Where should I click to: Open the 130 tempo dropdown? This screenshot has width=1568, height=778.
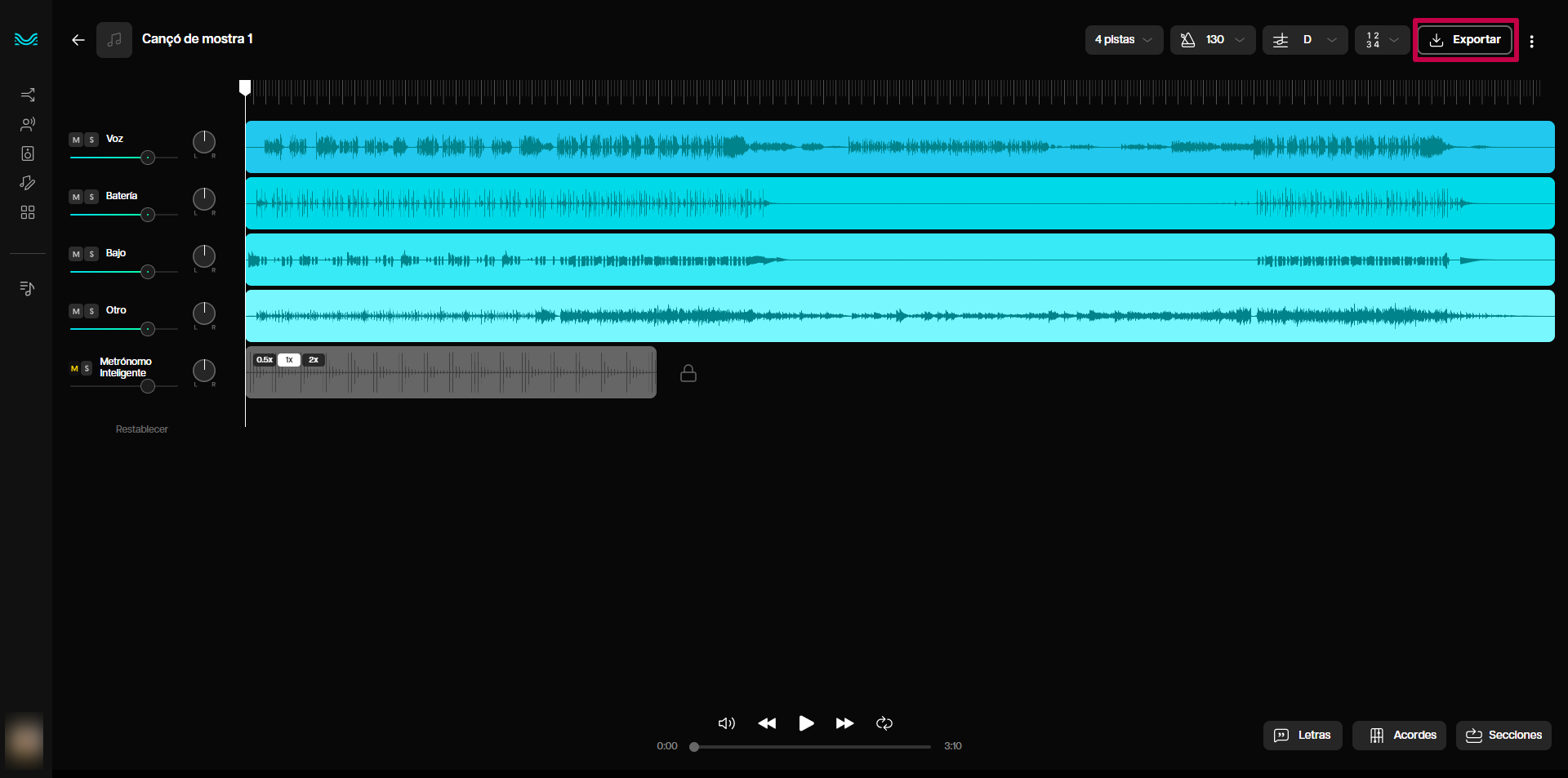(1213, 40)
